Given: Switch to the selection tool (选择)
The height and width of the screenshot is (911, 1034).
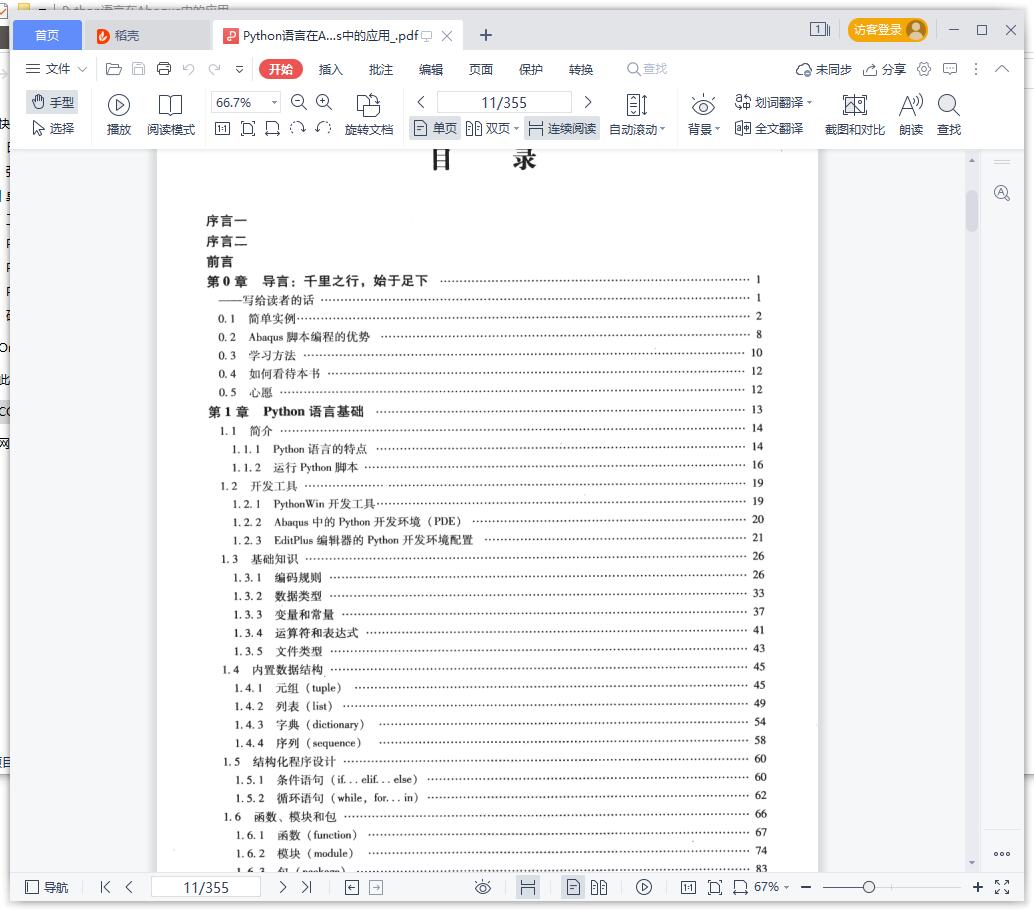Looking at the screenshot, I should 53,128.
